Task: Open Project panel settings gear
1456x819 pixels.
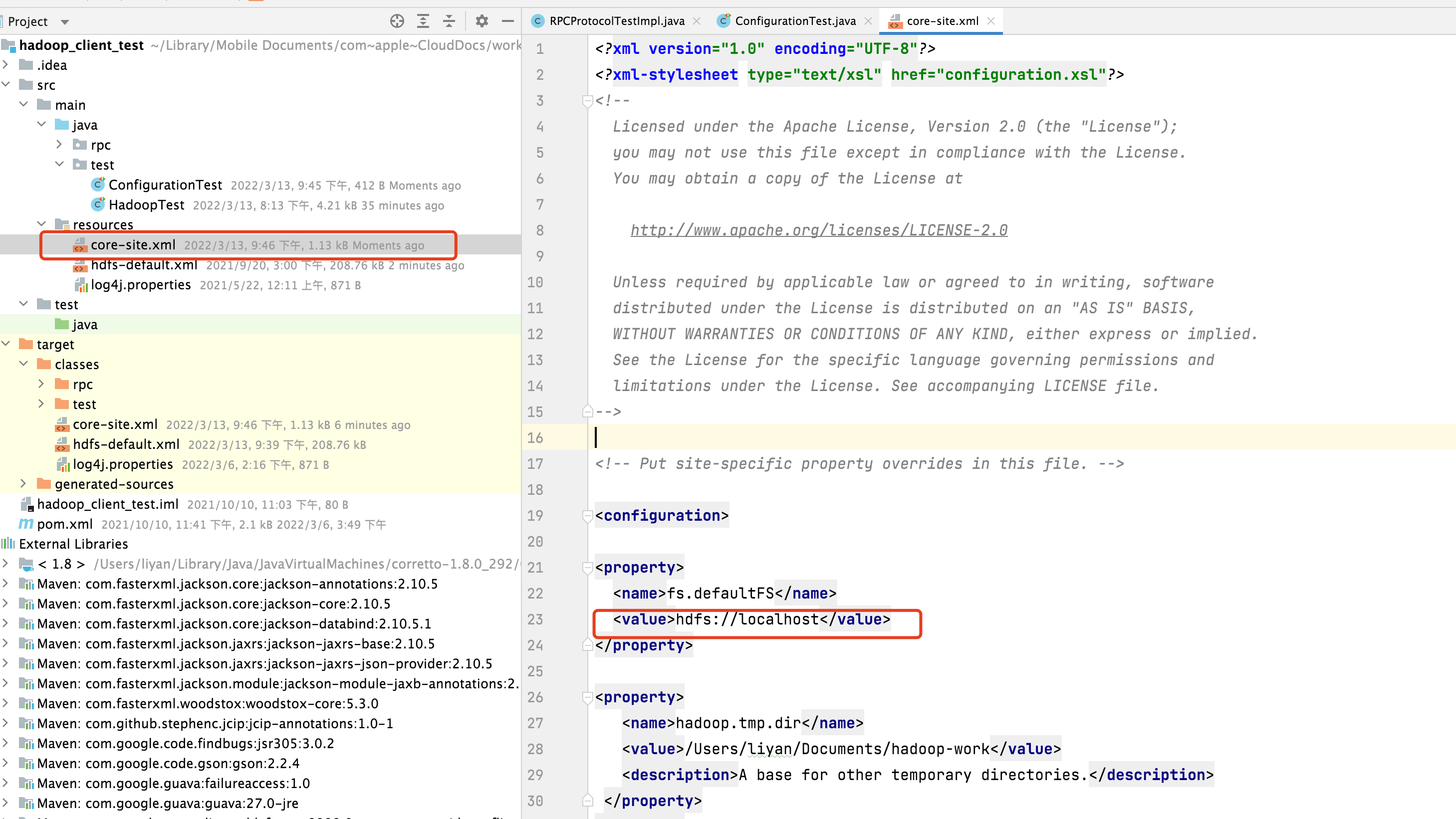Action: 482,21
